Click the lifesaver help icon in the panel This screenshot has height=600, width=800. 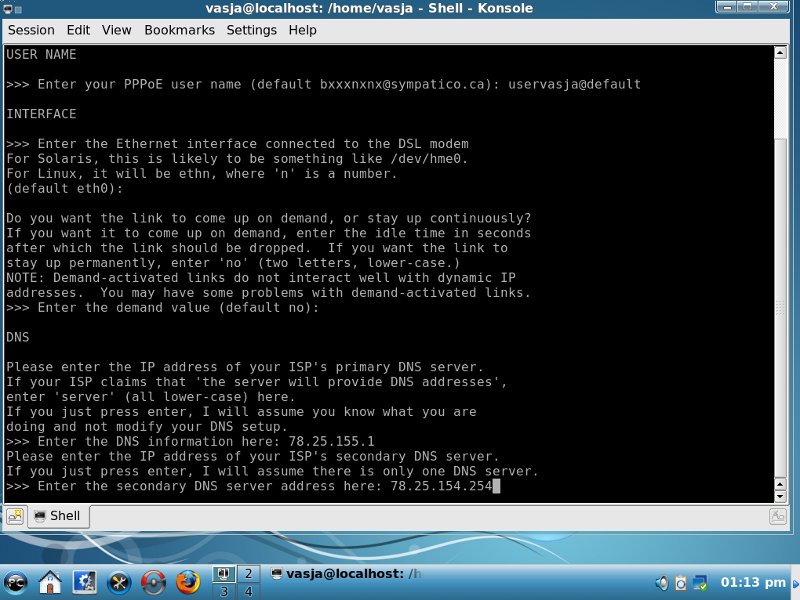pyautogui.click(x=153, y=581)
